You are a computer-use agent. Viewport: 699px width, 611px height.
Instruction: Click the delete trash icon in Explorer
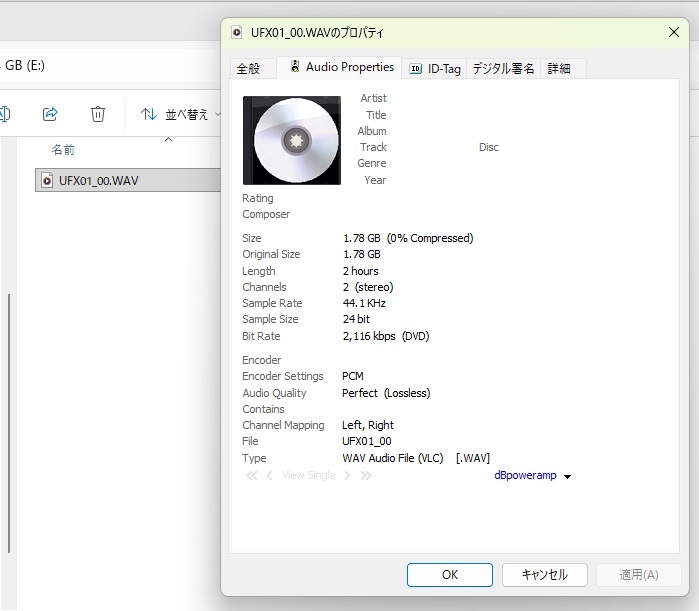(x=98, y=114)
